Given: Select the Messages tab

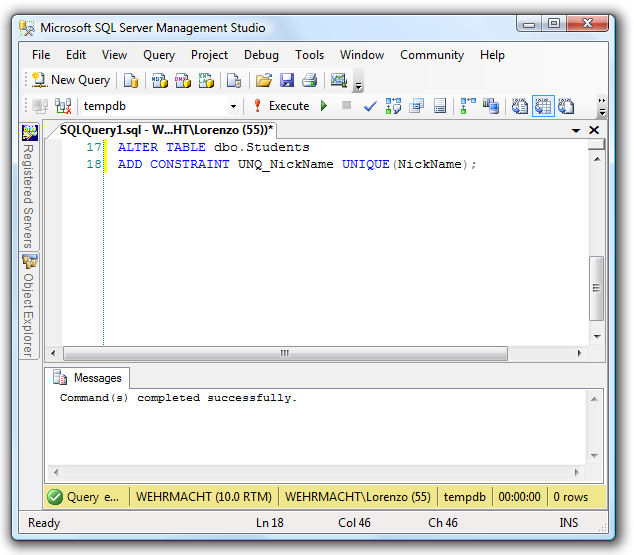Looking at the screenshot, I should (x=87, y=378).
